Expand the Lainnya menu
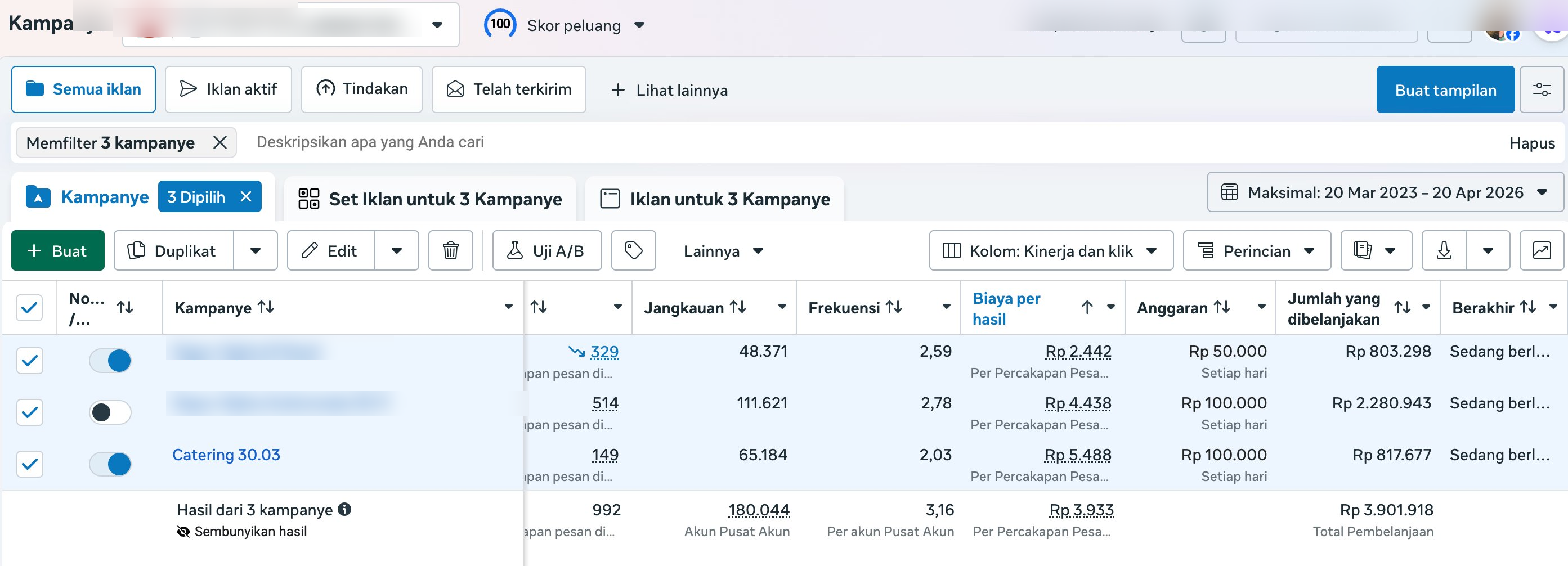1568x566 pixels. 723,251
